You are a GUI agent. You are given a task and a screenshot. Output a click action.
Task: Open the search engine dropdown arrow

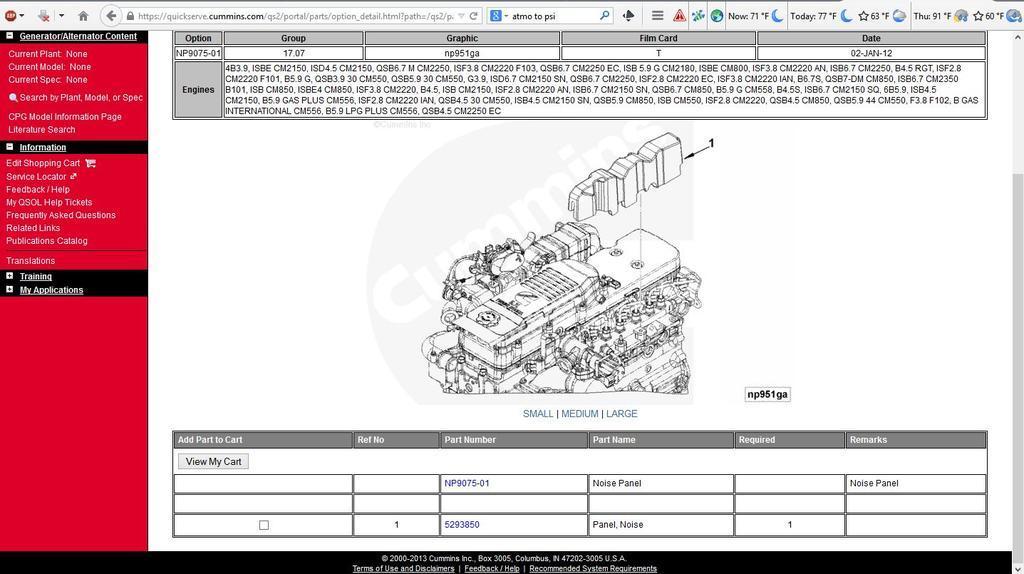pos(506,16)
